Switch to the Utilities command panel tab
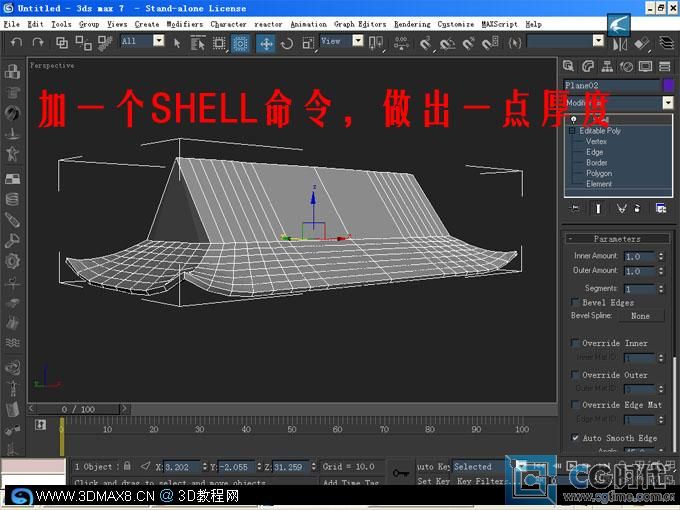This screenshot has height=510, width=680. pyautogui.click(x=664, y=66)
